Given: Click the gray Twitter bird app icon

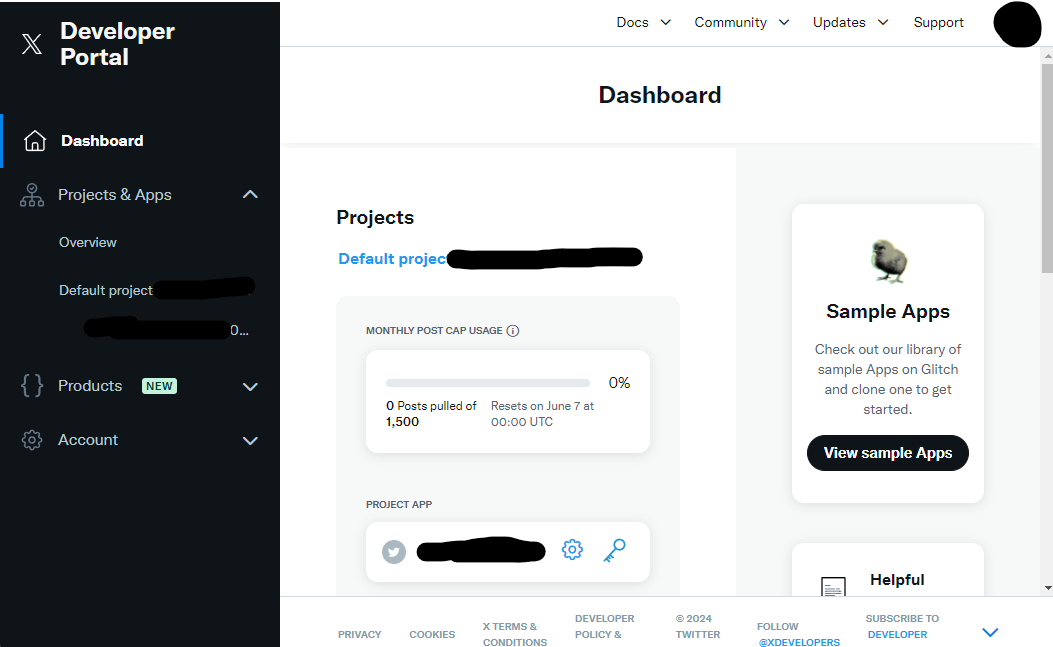Looking at the screenshot, I should pos(394,552).
